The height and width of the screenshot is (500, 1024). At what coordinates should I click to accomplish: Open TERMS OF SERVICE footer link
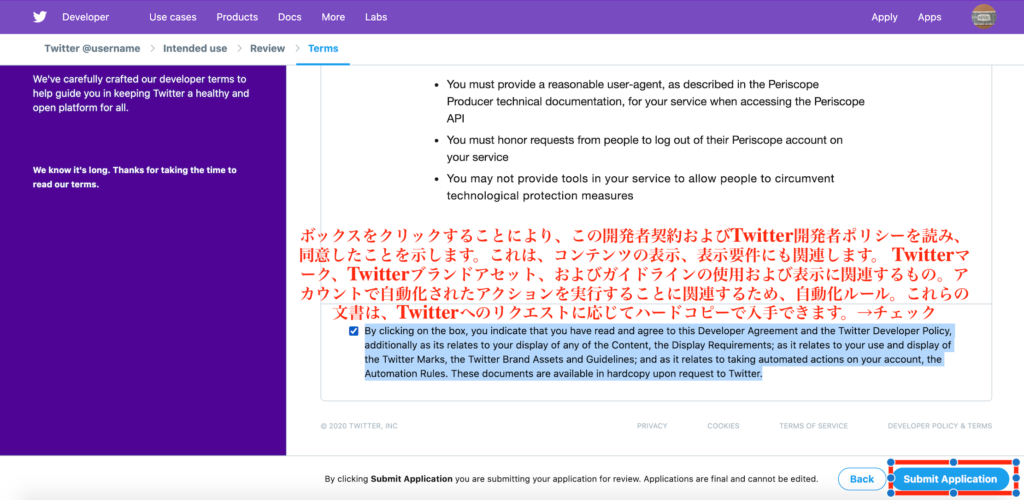pyautogui.click(x=813, y=426)
